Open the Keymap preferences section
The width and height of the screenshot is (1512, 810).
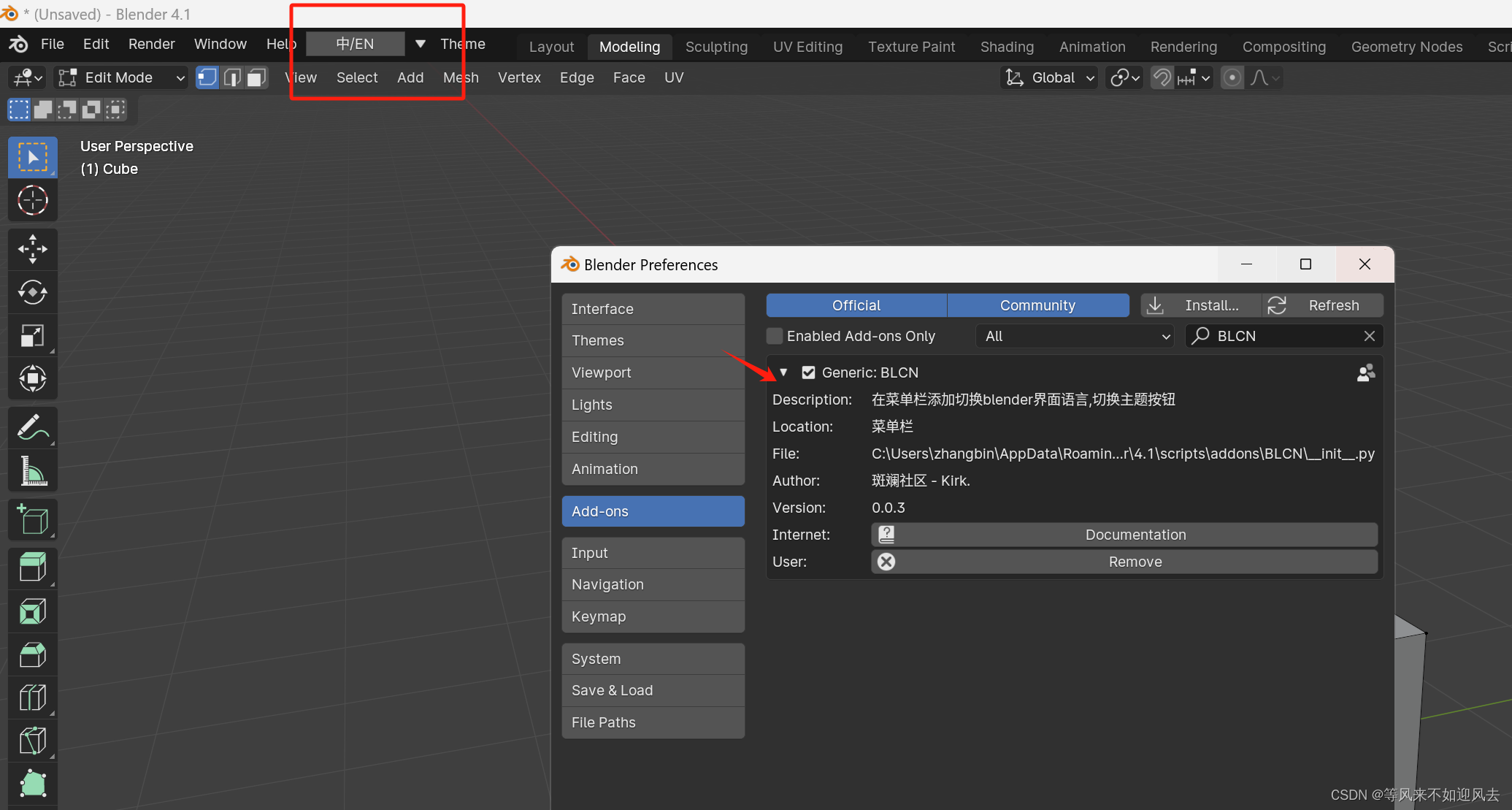653,616
